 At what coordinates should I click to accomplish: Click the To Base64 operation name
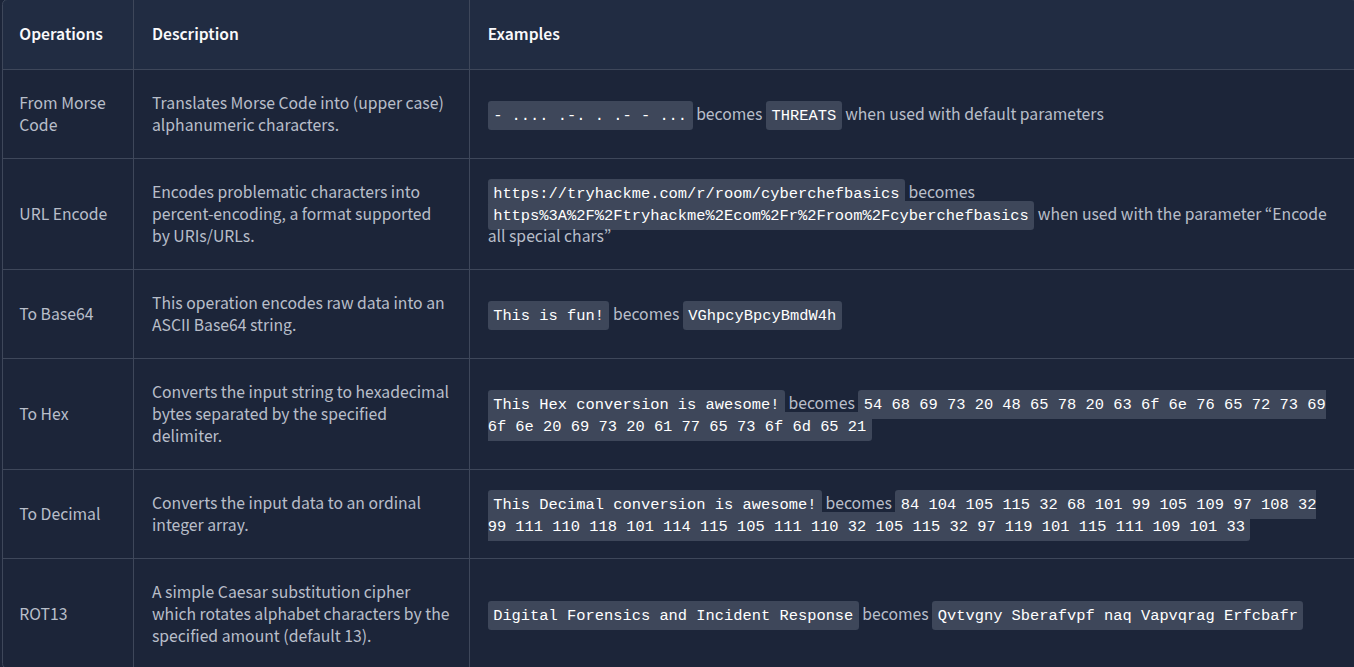57,314
